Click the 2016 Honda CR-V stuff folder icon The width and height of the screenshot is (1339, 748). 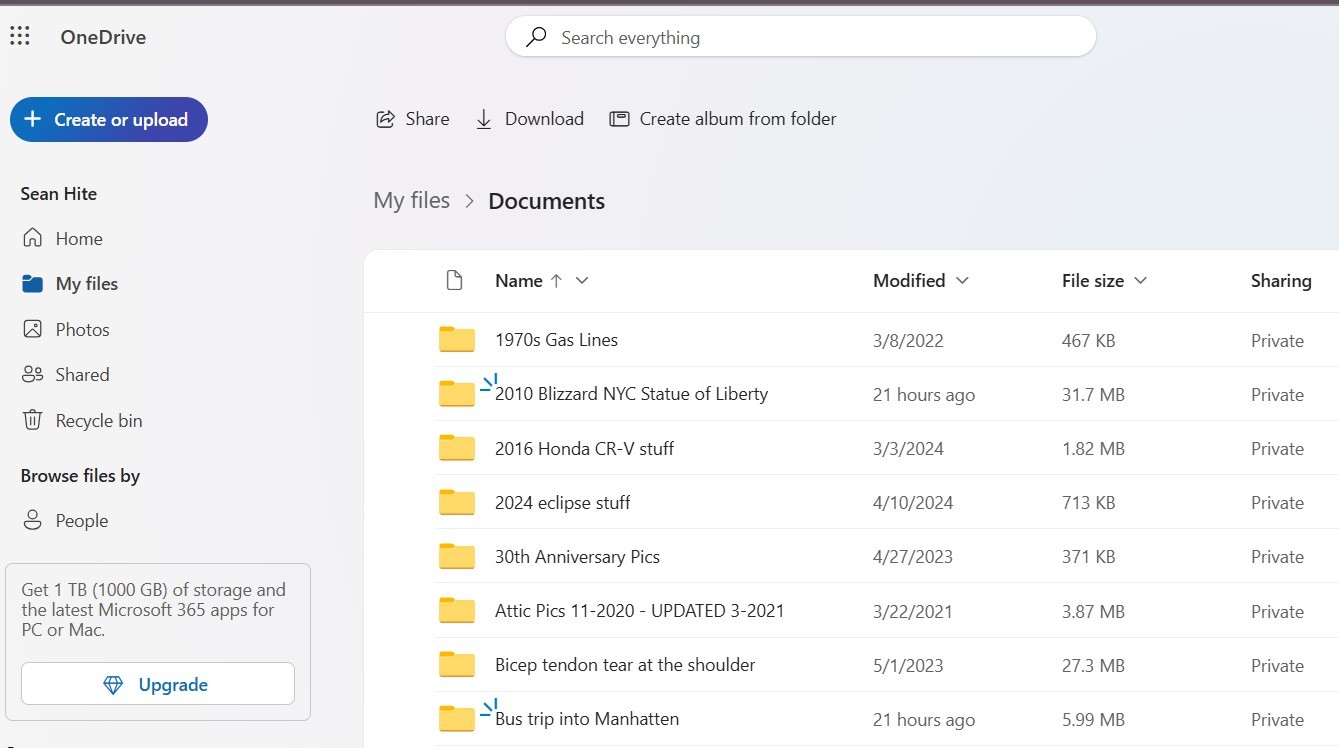click(457, 448)
